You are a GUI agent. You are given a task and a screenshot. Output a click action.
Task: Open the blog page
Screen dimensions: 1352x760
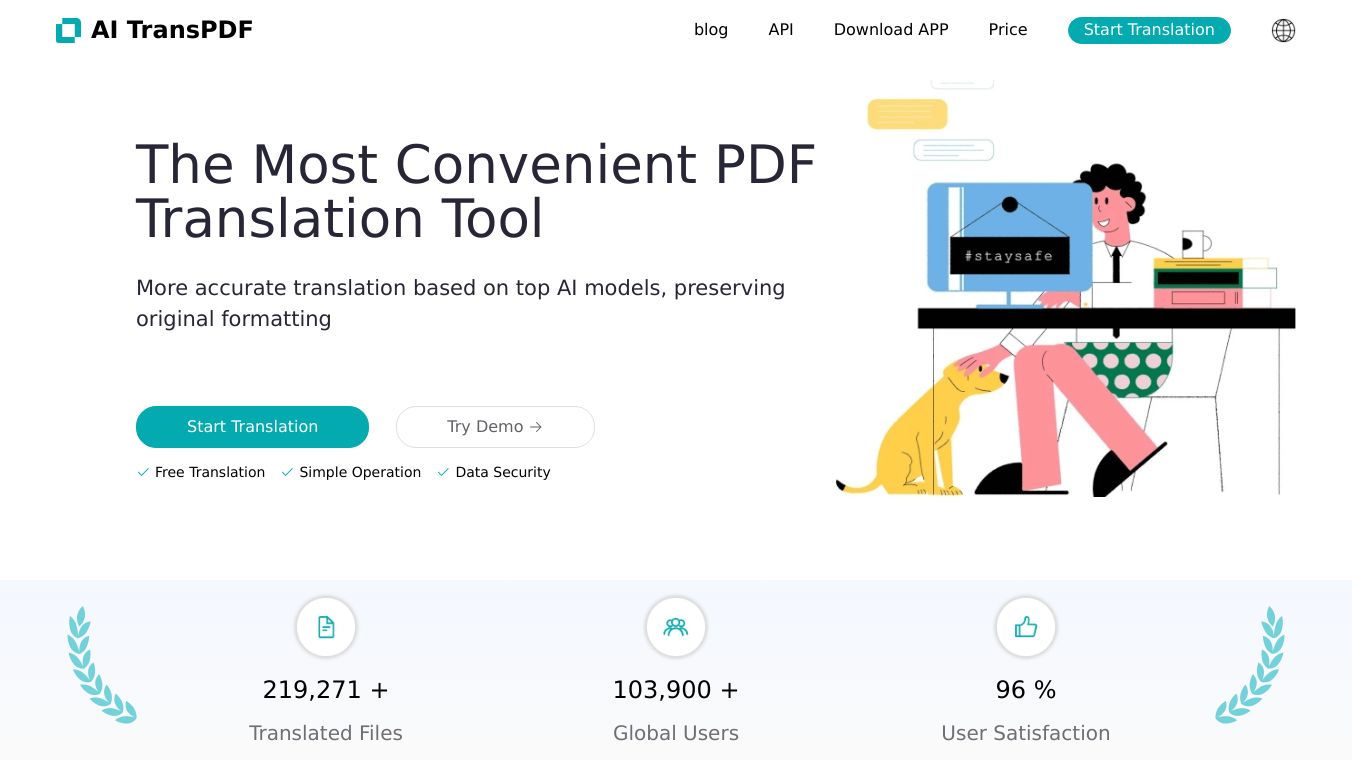point(711,30)
